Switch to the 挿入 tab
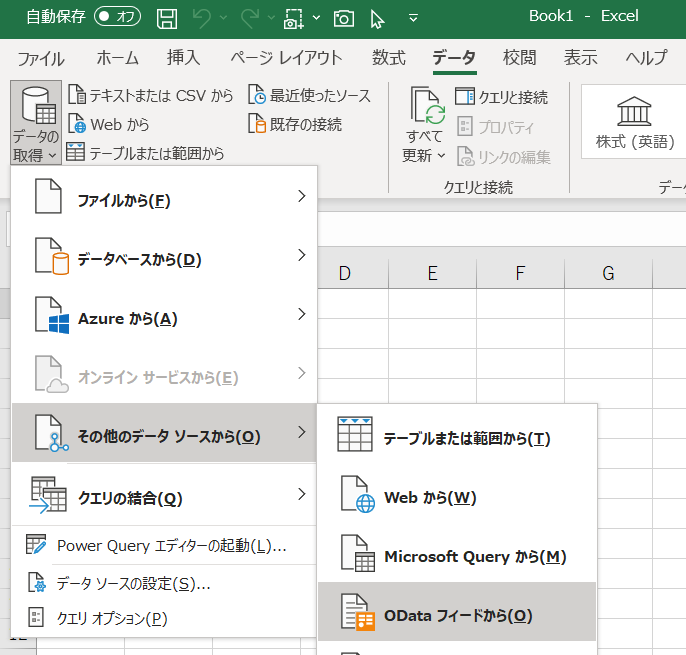This screenshot has height=655, width=686. click(x=183, y=58)
